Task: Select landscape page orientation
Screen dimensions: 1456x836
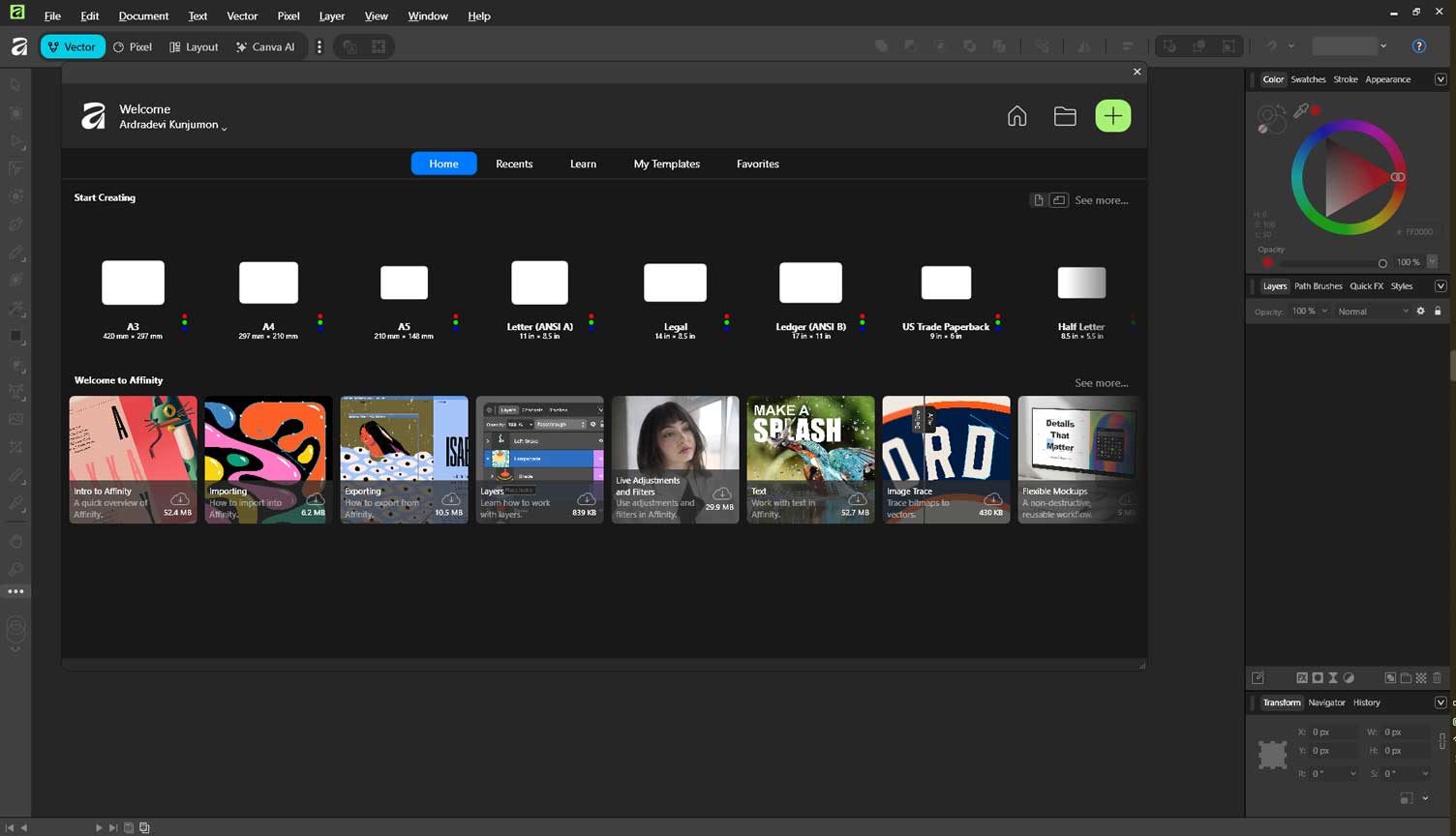Action: coord(1059,200)
